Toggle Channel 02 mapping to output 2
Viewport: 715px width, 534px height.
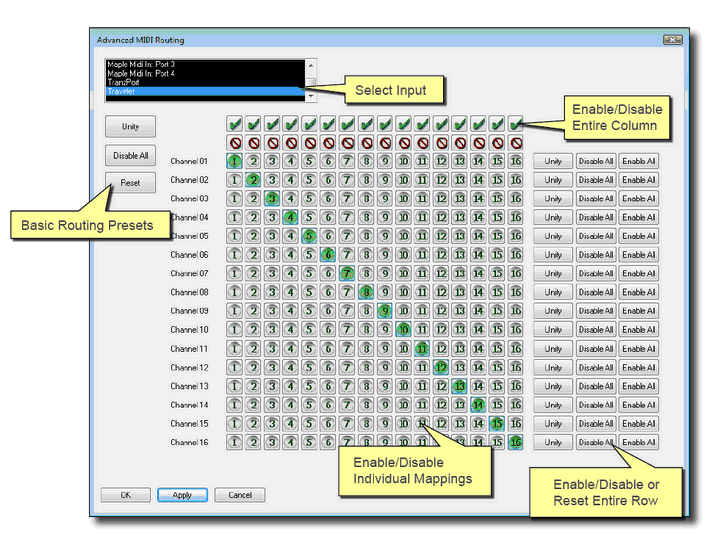tap(254, 180)
